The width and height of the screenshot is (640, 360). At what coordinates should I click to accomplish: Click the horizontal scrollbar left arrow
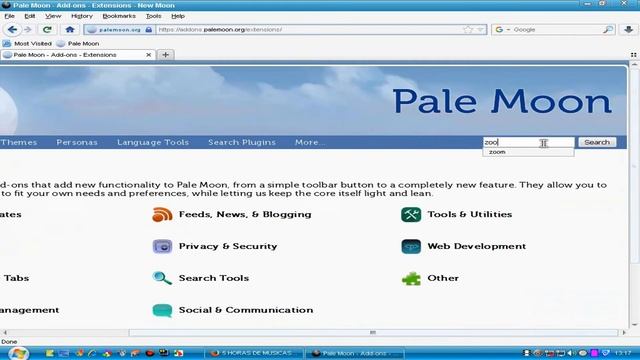4,333
